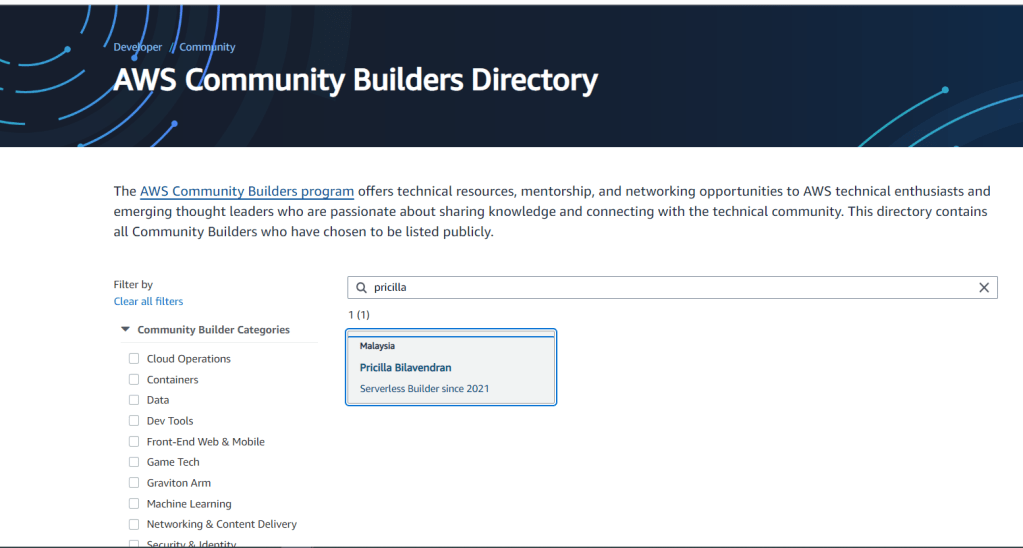Tick the Machine Learning checkbox
This screenshot has height=548, width=1023.
point(134,504)
